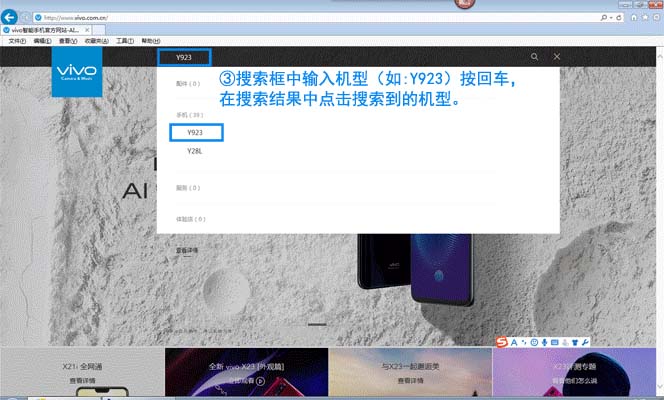Click 查看详情 under 与X23一起邂逅美

410,381
